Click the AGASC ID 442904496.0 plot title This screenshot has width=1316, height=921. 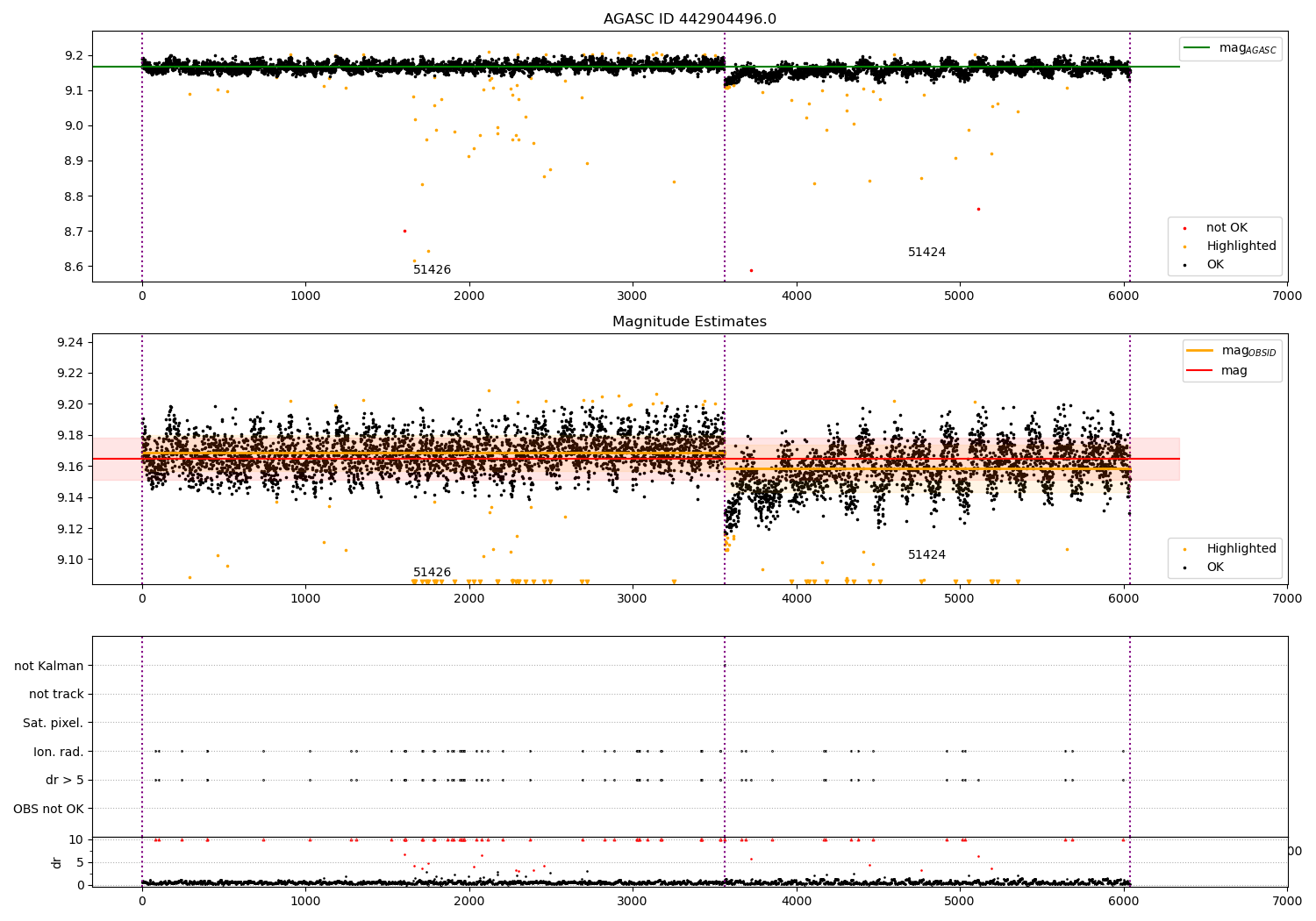click(x=690, y=19)
